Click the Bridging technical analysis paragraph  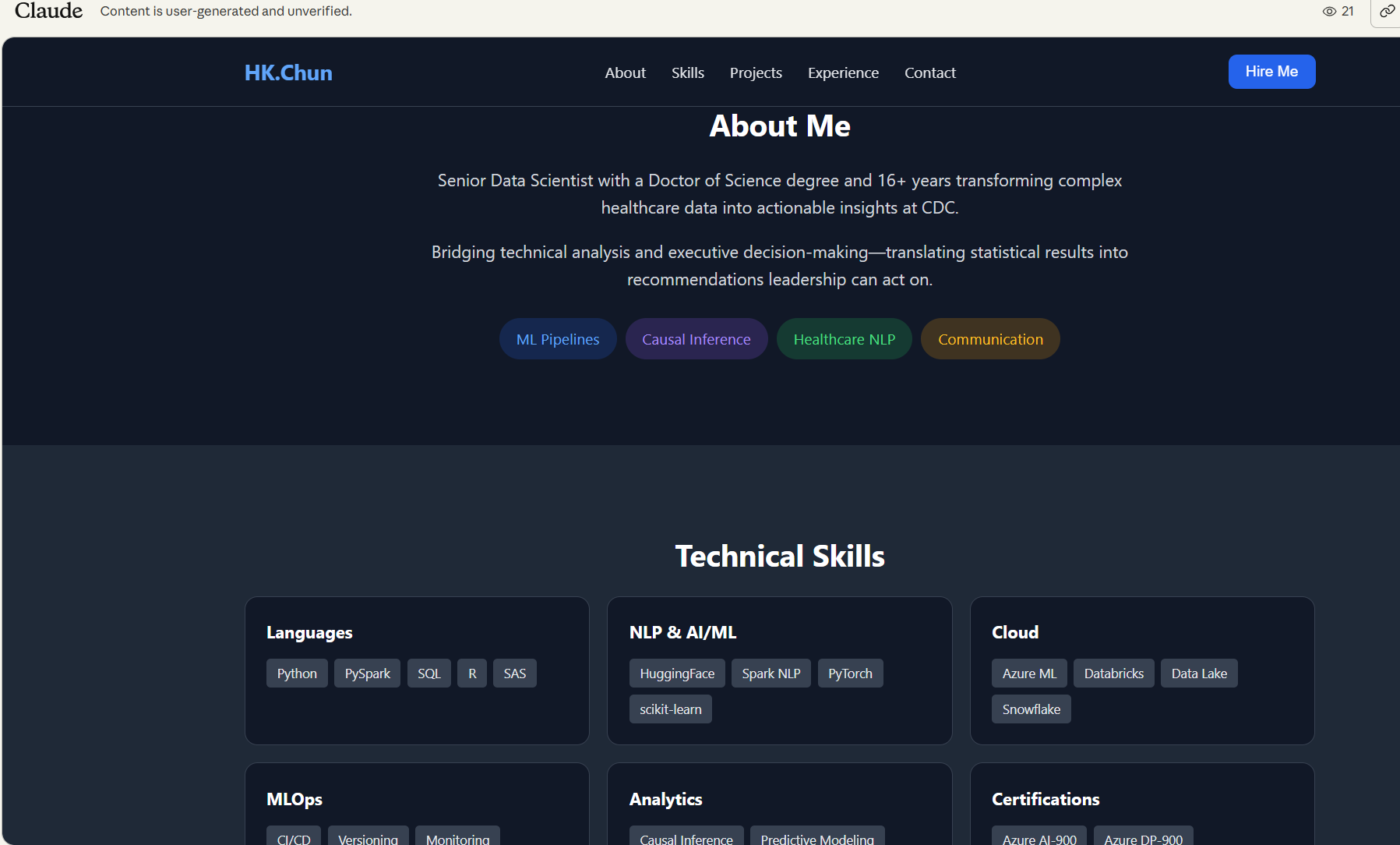pos(780,266)
